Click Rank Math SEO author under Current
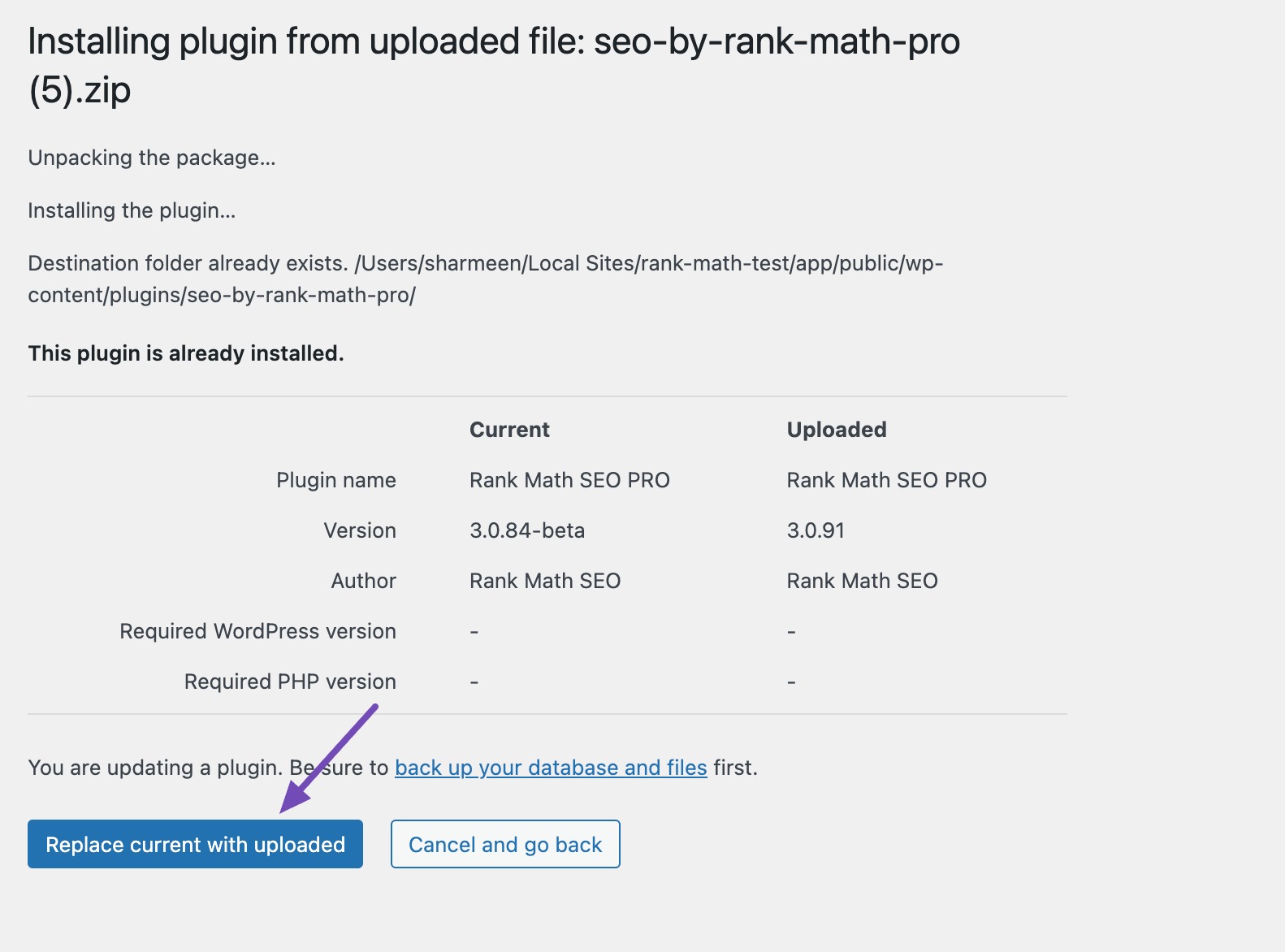1285x952 pixels. pos(545,581)
